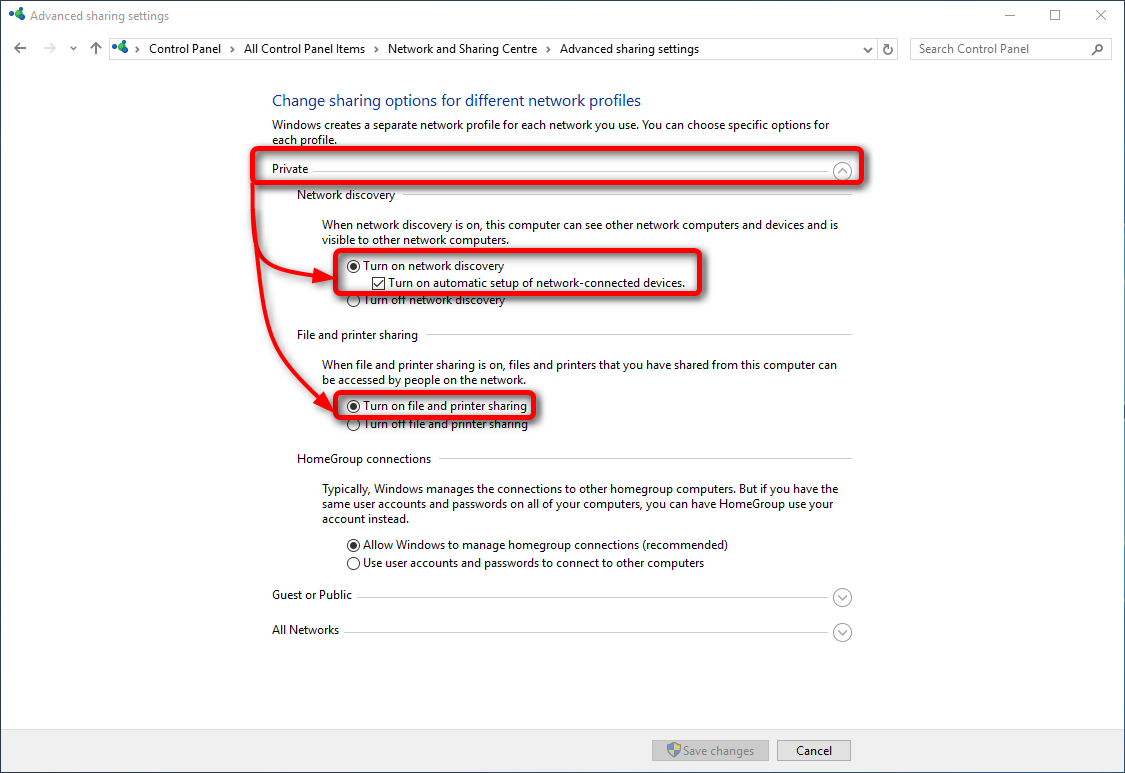
Task: Click the Cancel button
Action: click(814, 750)
